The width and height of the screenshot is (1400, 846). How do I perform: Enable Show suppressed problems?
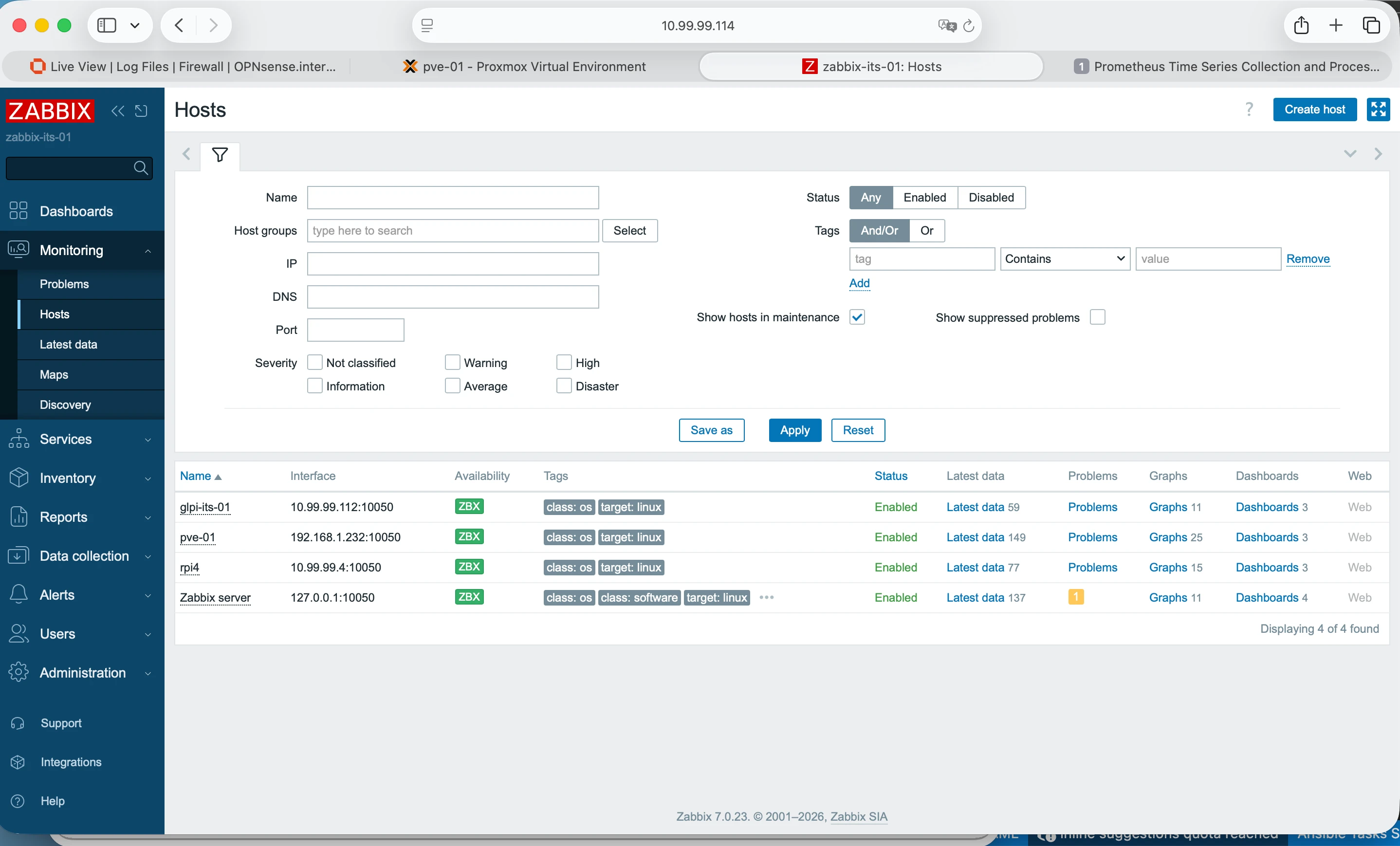pos(1097,317)
